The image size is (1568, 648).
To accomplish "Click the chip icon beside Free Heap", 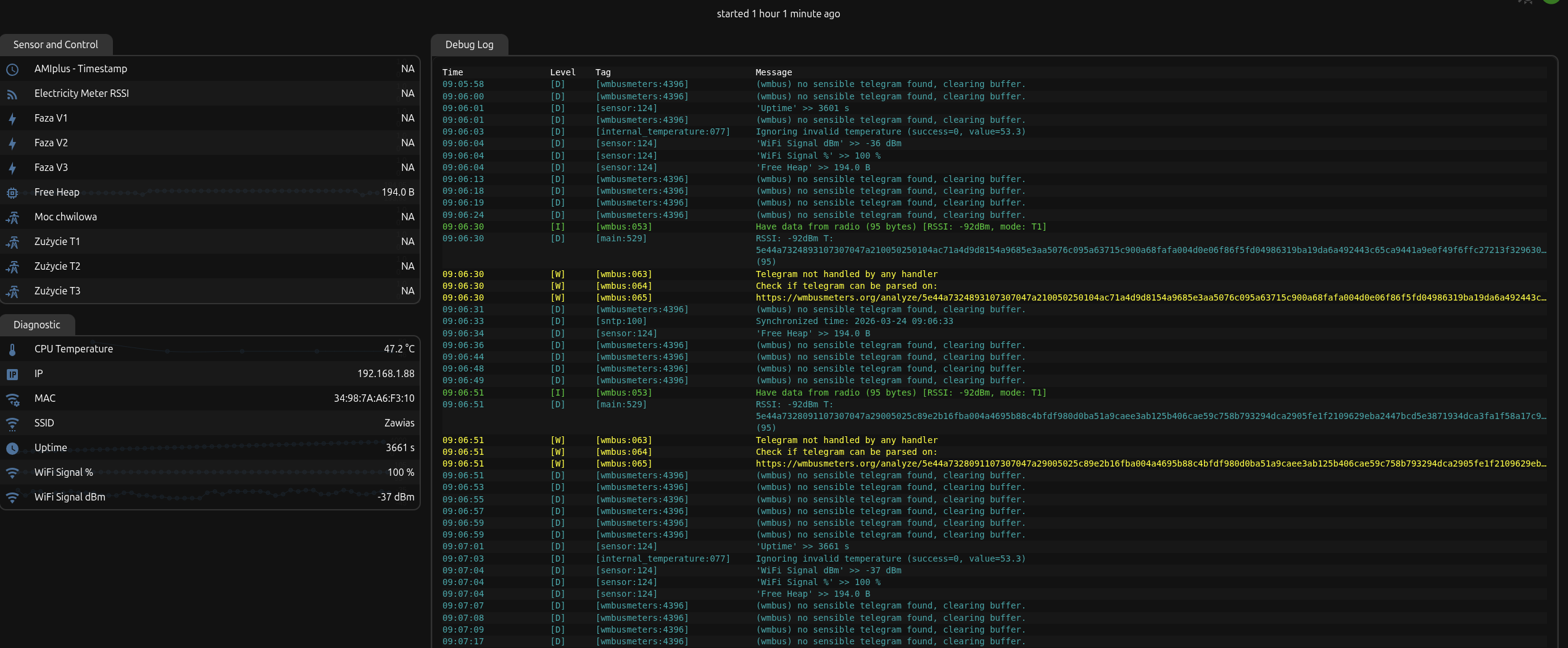I will [12, 193].
